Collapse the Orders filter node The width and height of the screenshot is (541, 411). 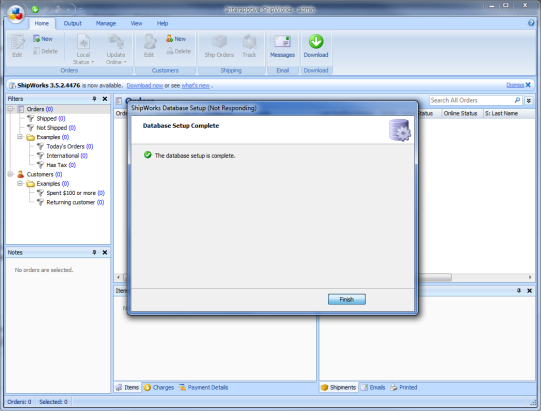(x=10, y=109)
